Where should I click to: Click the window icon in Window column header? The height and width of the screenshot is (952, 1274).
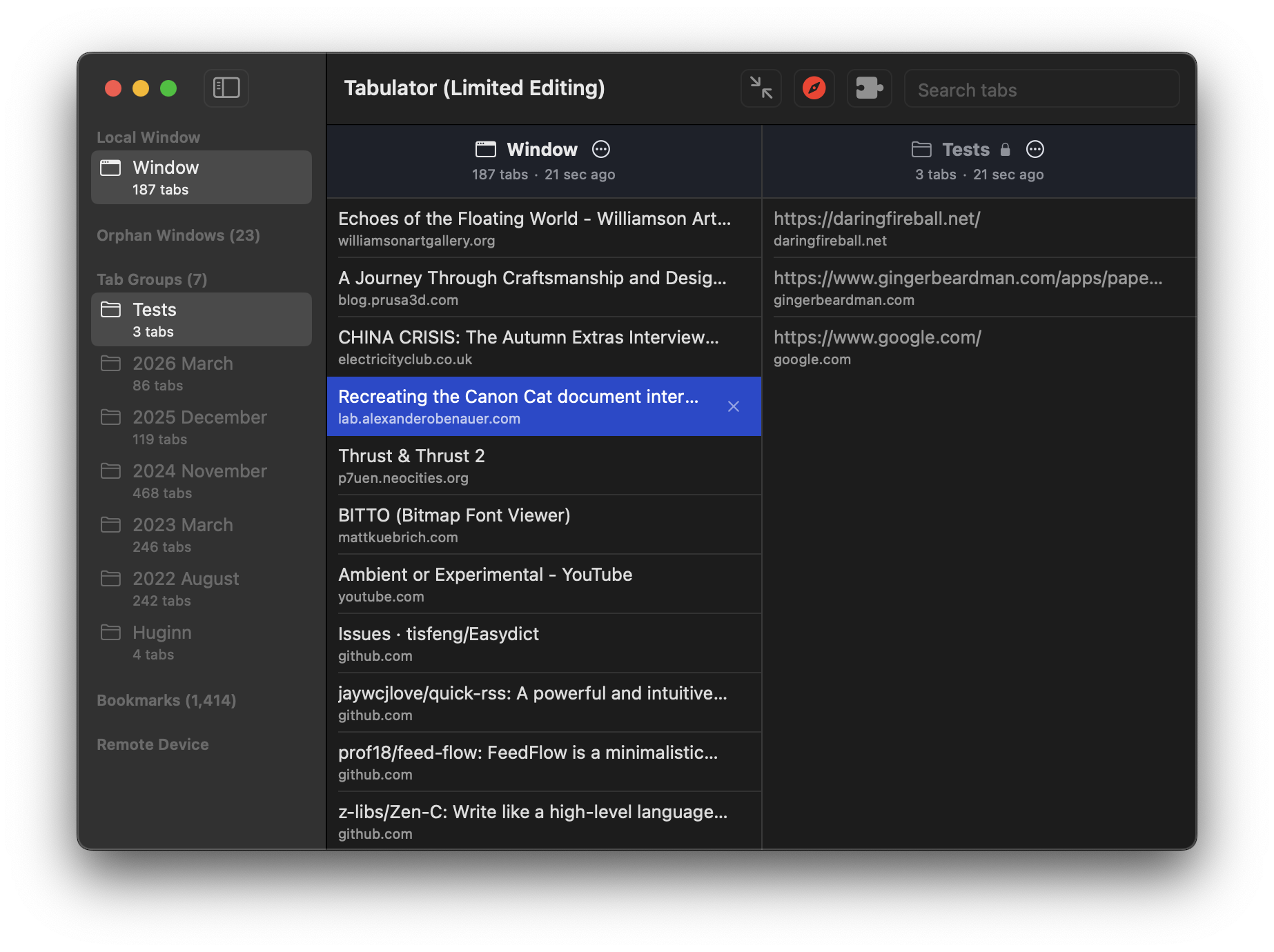pos(486,149)
